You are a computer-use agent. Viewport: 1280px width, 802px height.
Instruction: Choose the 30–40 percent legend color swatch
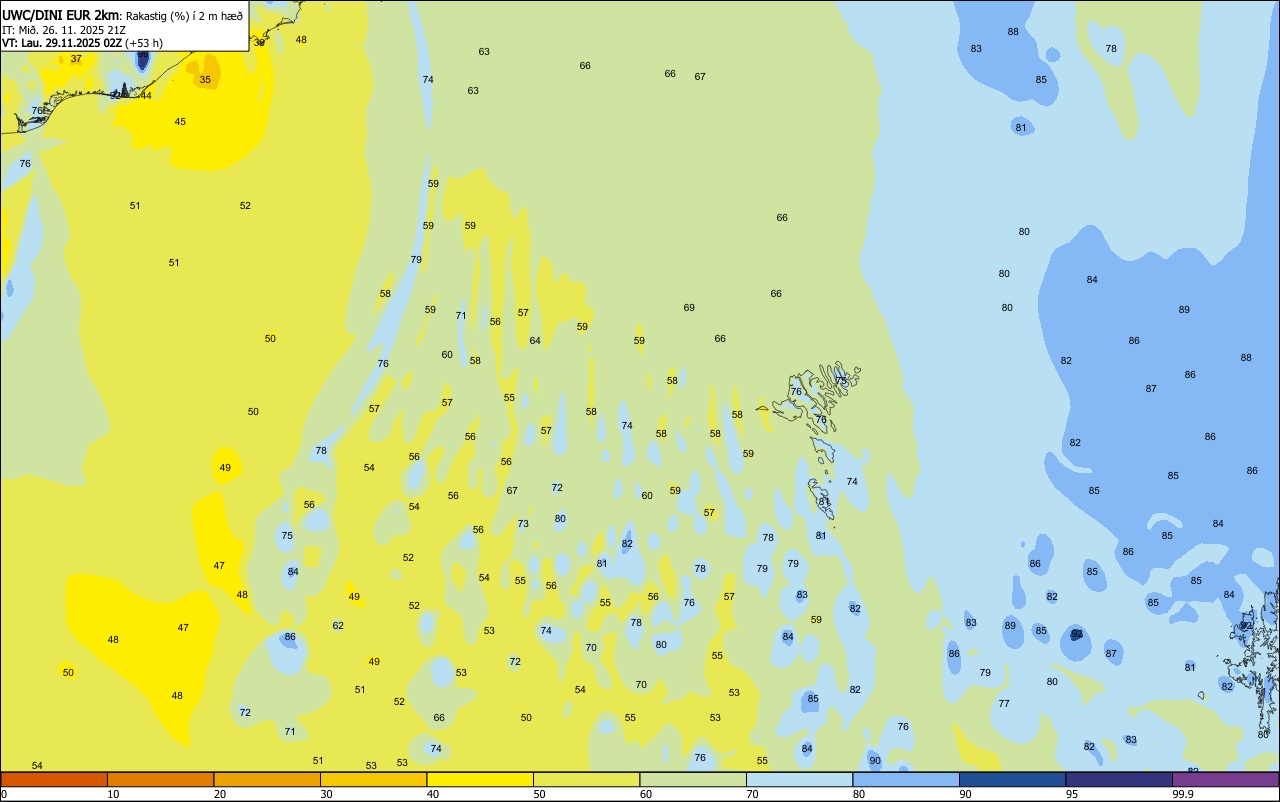pos(373,779)
